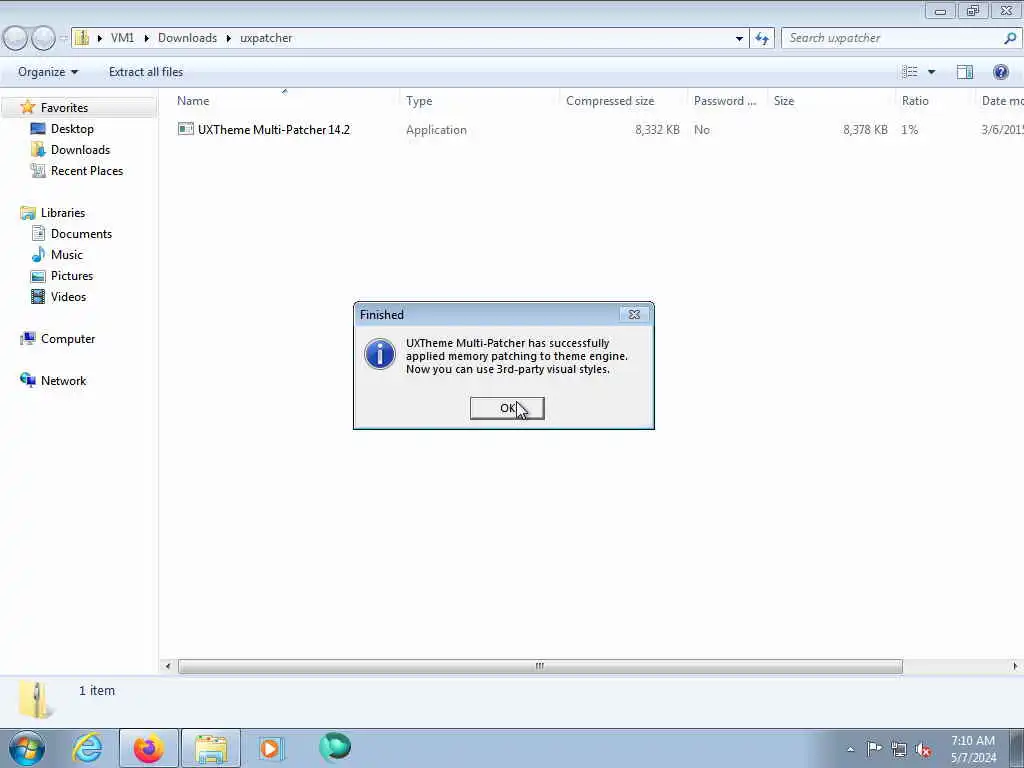
Task: Open Documents library
Action: (81, 234)
